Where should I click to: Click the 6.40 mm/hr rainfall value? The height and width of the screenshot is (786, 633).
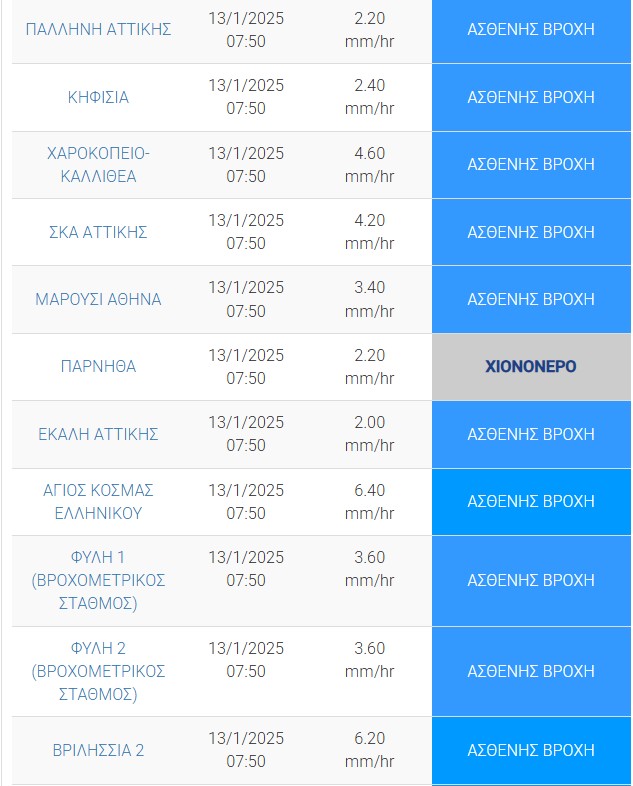click(369, 501)
